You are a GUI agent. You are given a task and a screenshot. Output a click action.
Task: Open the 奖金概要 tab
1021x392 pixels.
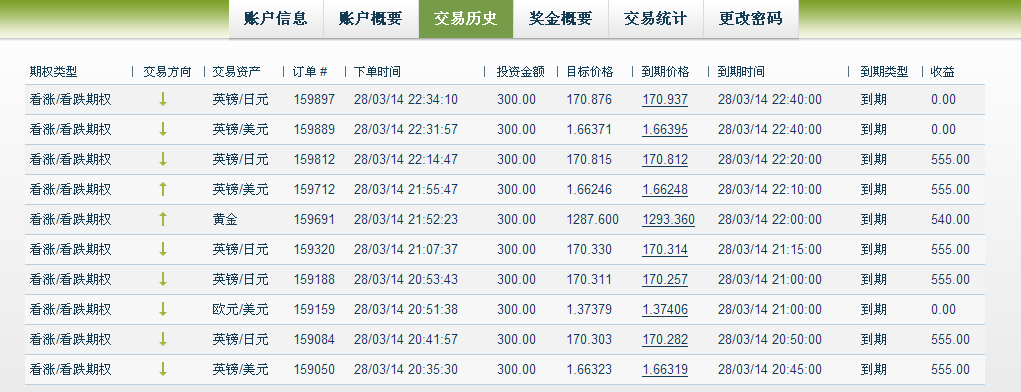click(561, 19)
